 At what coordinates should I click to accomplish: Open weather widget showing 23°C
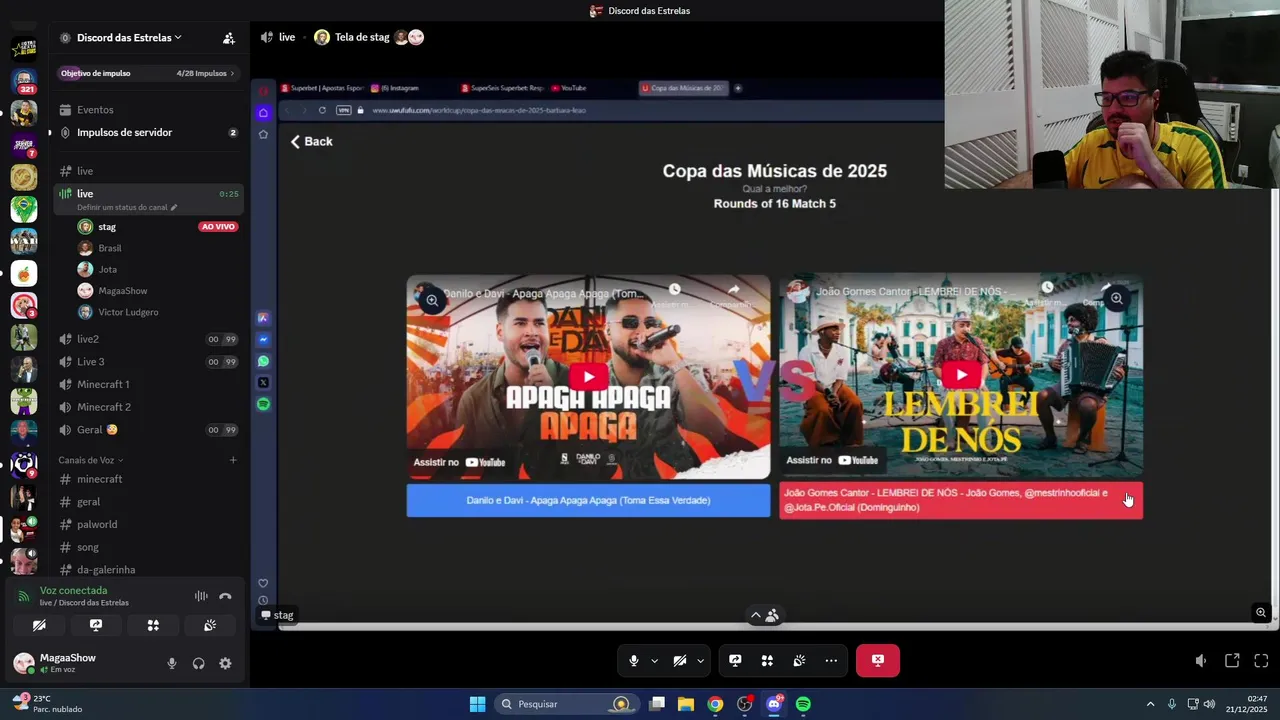tap(47, 704)
